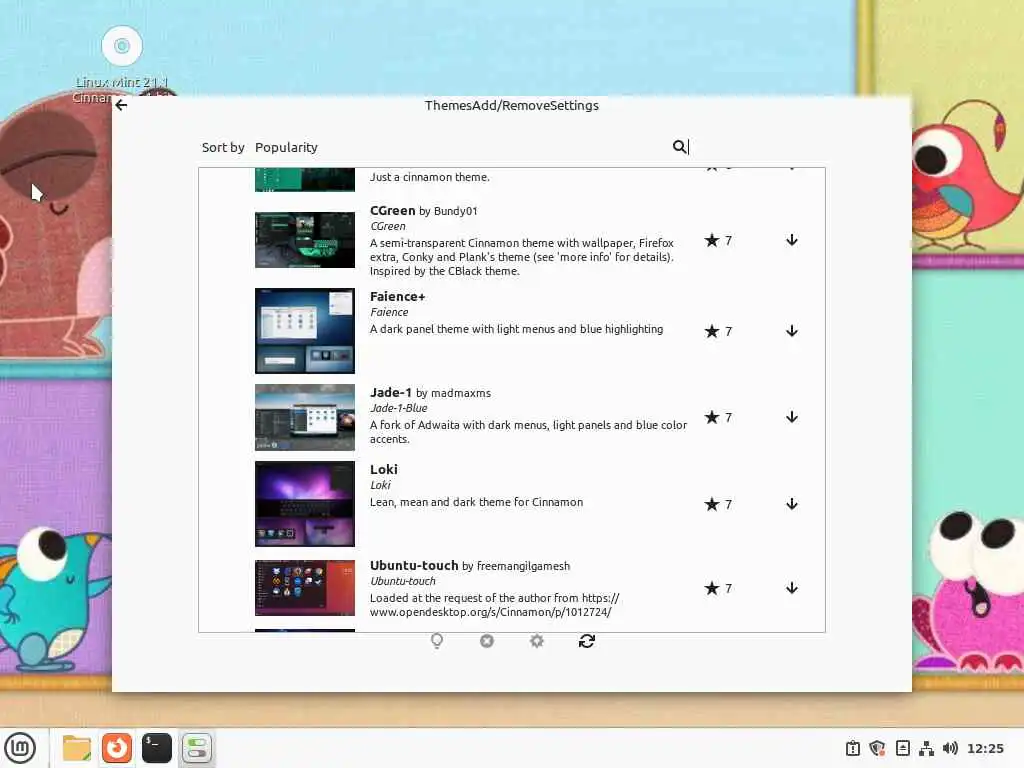Image resolution: width=1024 pixels, height=768 pixels.
Task: Open the Terminal from the panel
Action: click(x=157, y=748)
